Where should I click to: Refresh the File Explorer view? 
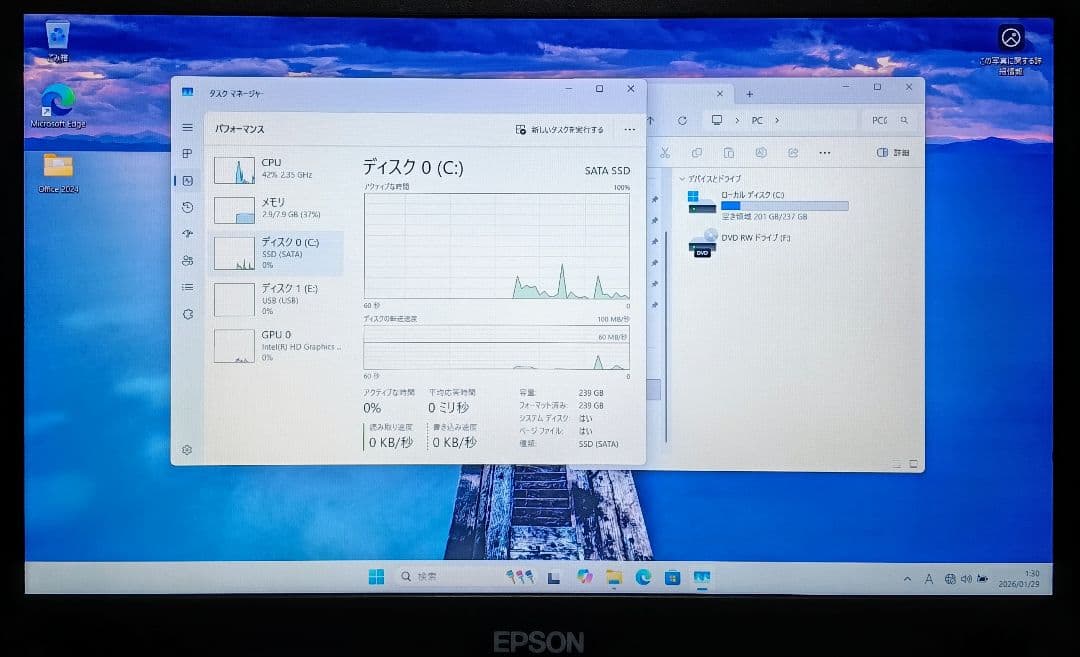pyautogui.click(x=682, y=119)
